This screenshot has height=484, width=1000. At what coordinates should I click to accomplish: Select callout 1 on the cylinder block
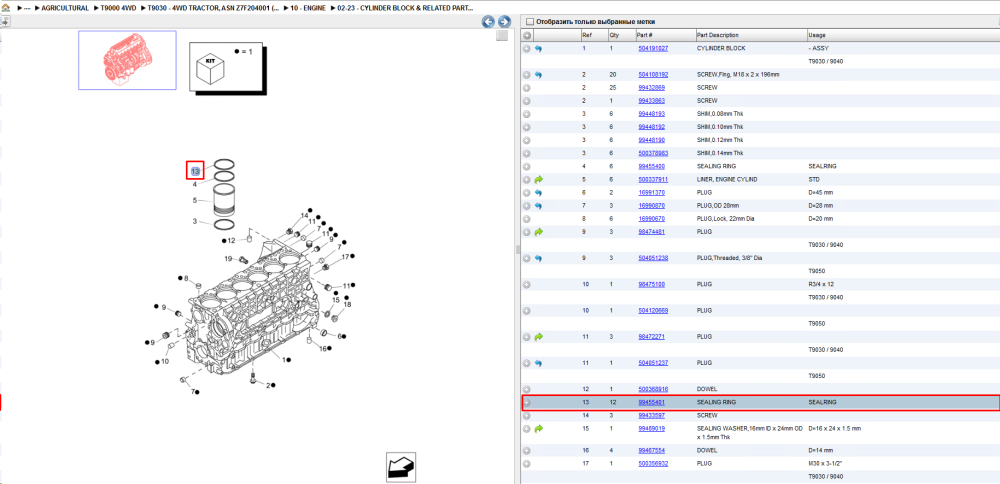(x=284, y=360)
